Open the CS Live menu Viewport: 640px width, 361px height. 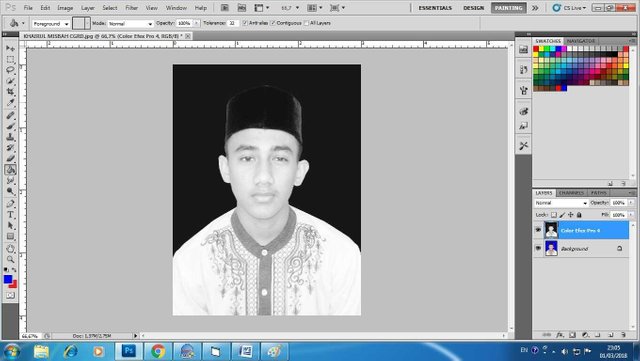(x=569, y=8)
